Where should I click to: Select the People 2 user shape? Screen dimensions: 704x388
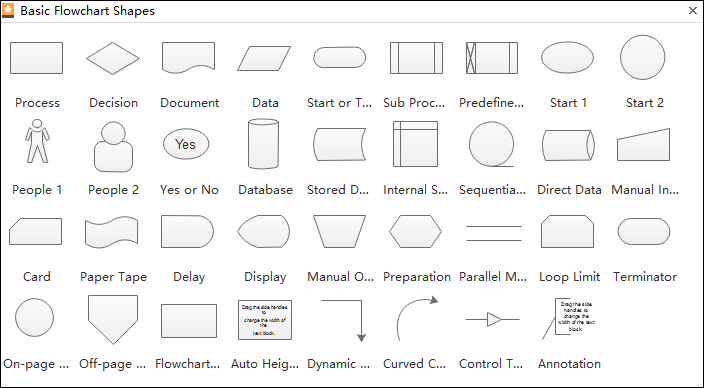coord(114,146)
